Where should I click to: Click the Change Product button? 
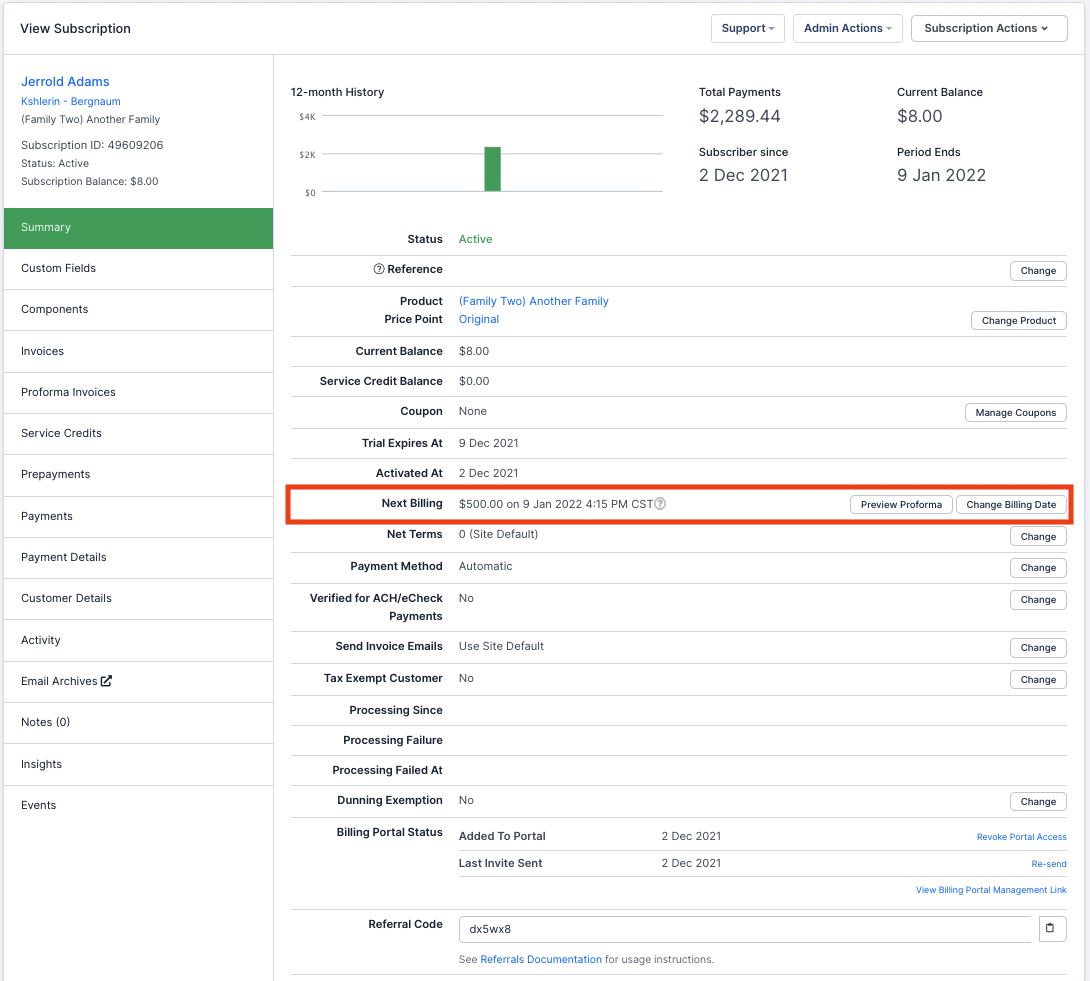1018,321
